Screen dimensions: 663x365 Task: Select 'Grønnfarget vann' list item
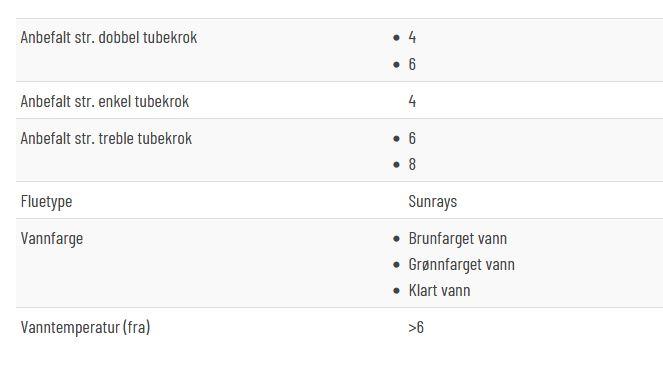click(461, 265)
